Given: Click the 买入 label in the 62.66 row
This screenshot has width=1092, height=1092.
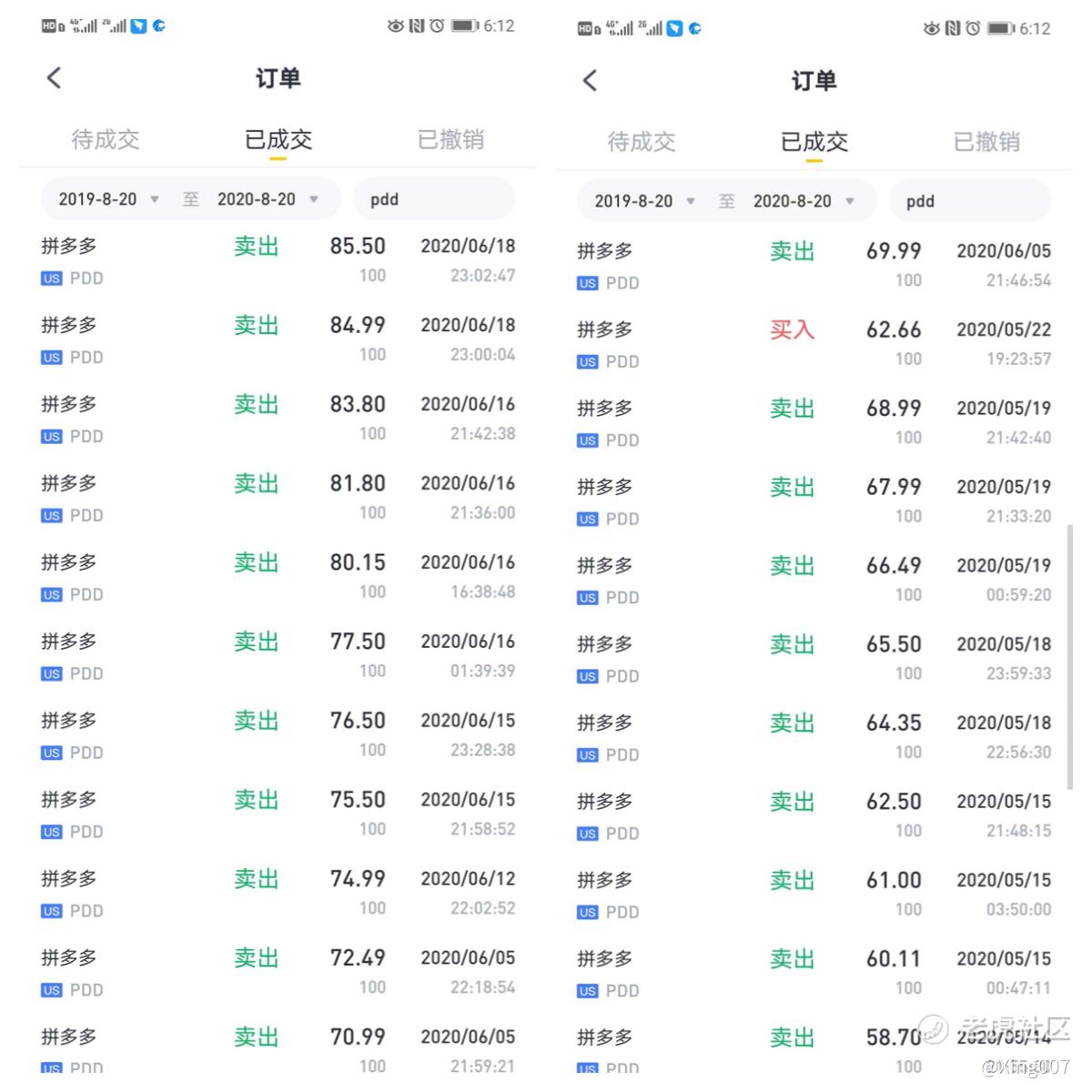Looking at the screenshot, I should point(792,329).
